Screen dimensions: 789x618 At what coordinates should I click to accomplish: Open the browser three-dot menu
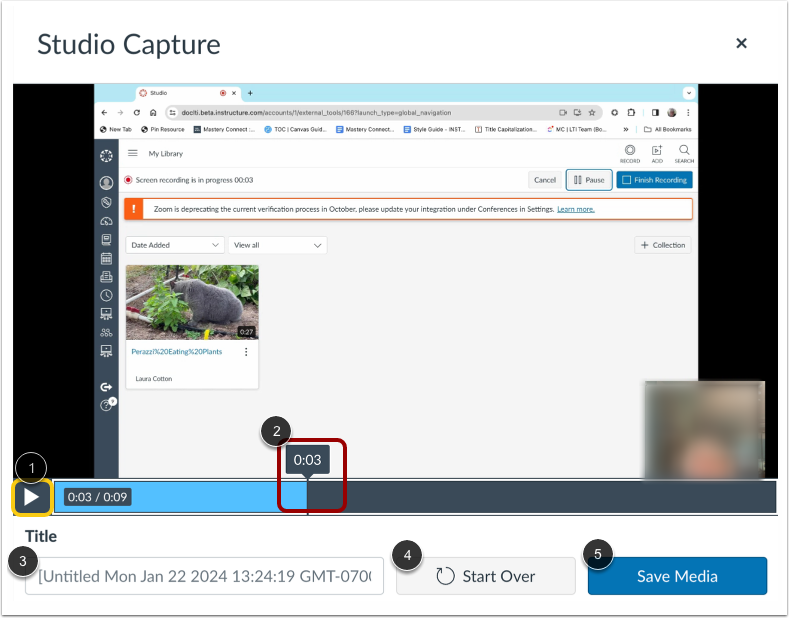click(x=688, y=113)
